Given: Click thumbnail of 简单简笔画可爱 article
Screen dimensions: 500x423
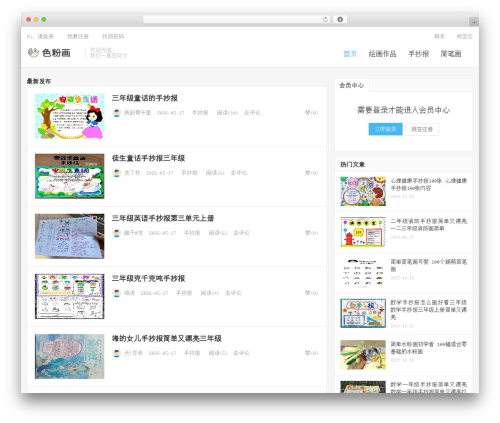Looking at the screenshot, I should click(x=363, y=273).
